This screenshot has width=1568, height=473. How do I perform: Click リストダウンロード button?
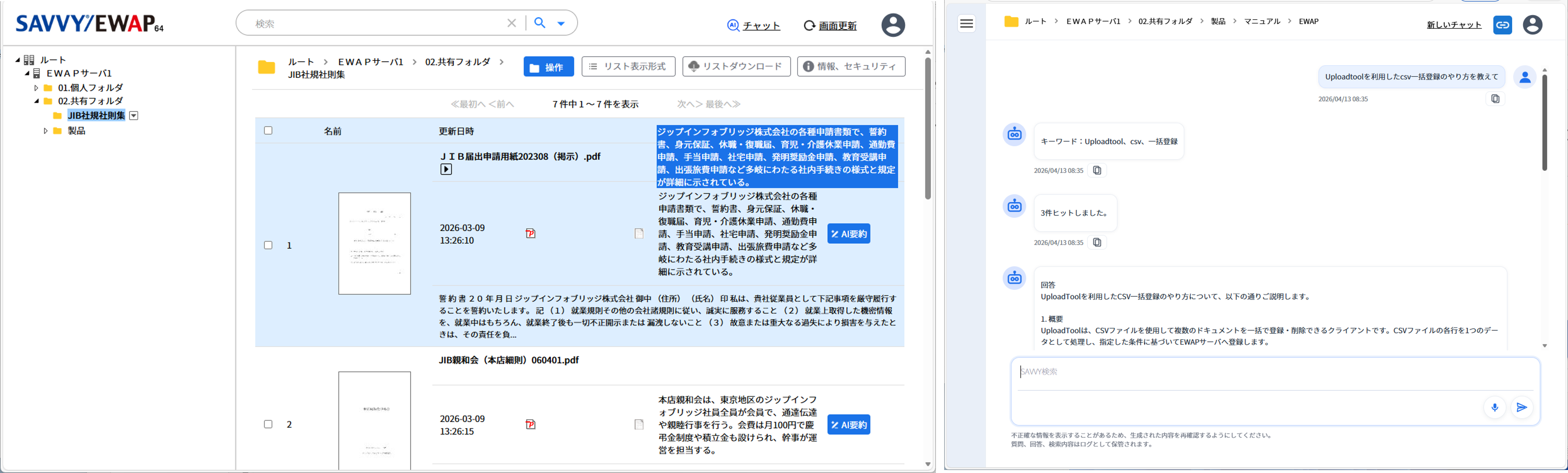737,66
